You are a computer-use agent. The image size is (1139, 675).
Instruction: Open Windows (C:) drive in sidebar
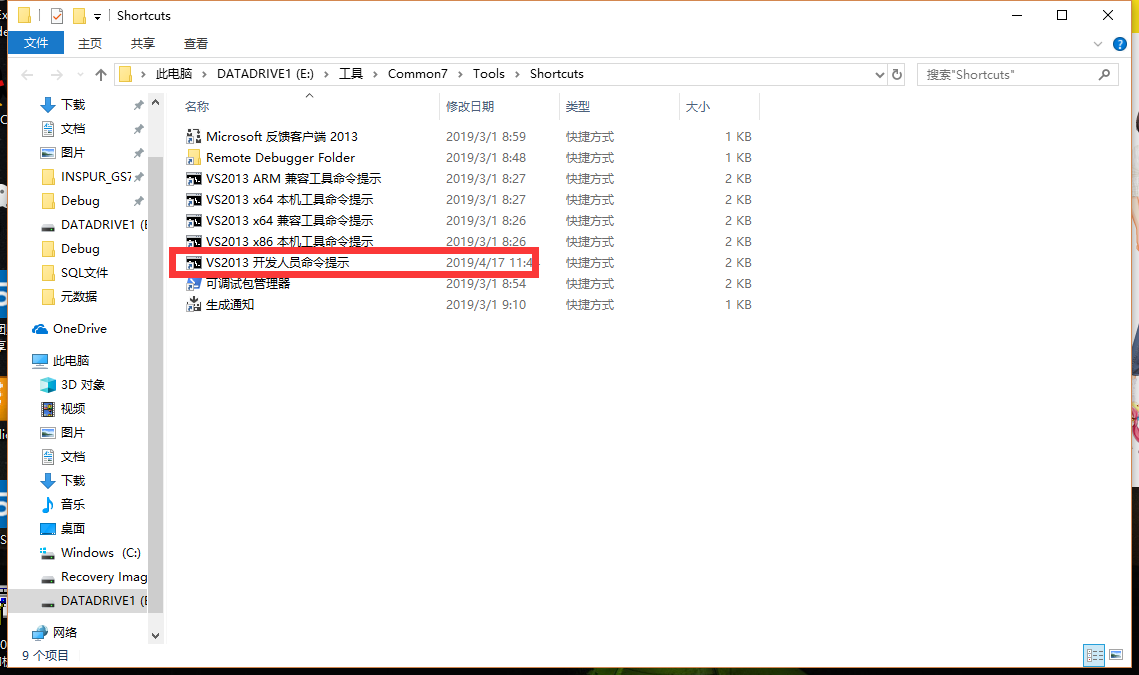(x=100, y=552)
